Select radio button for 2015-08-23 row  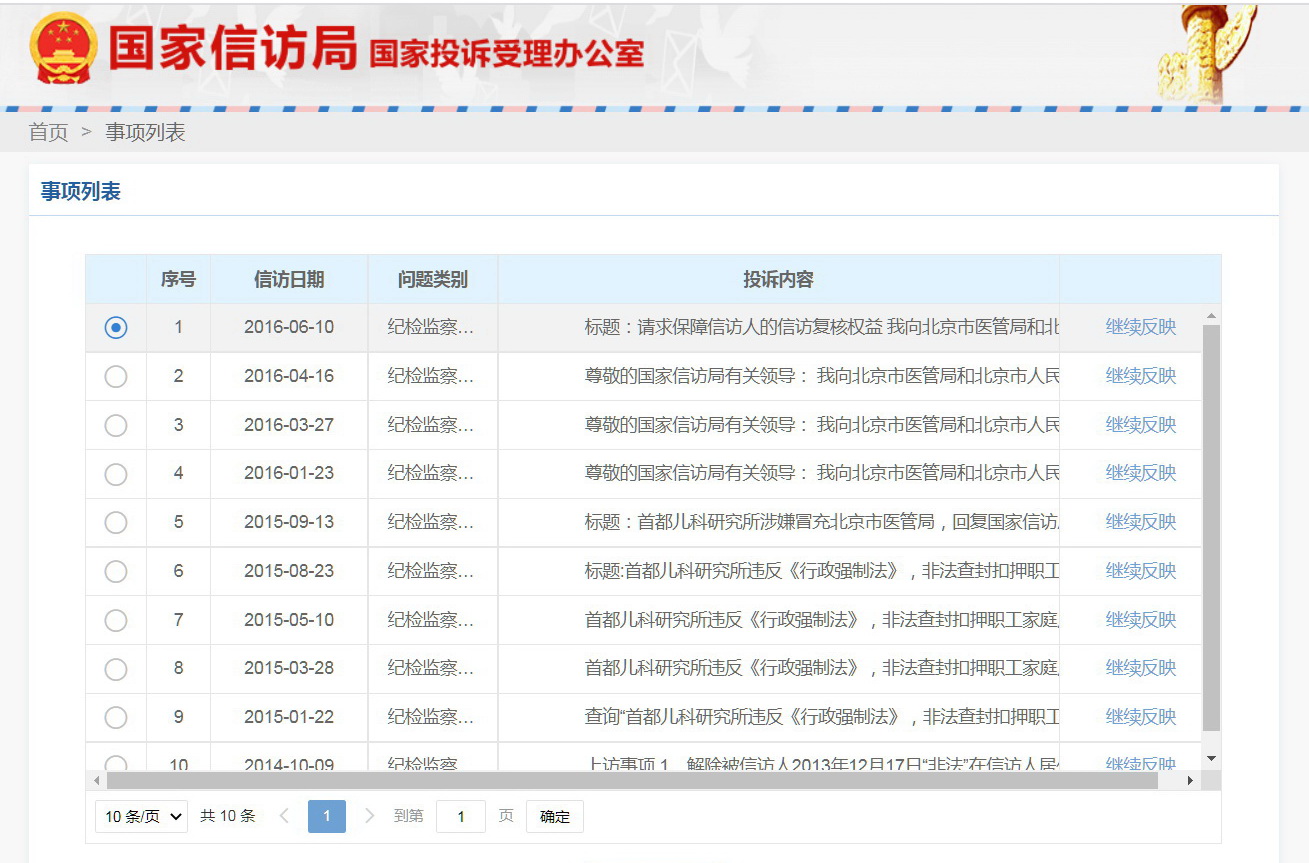(x=116, y=571)
